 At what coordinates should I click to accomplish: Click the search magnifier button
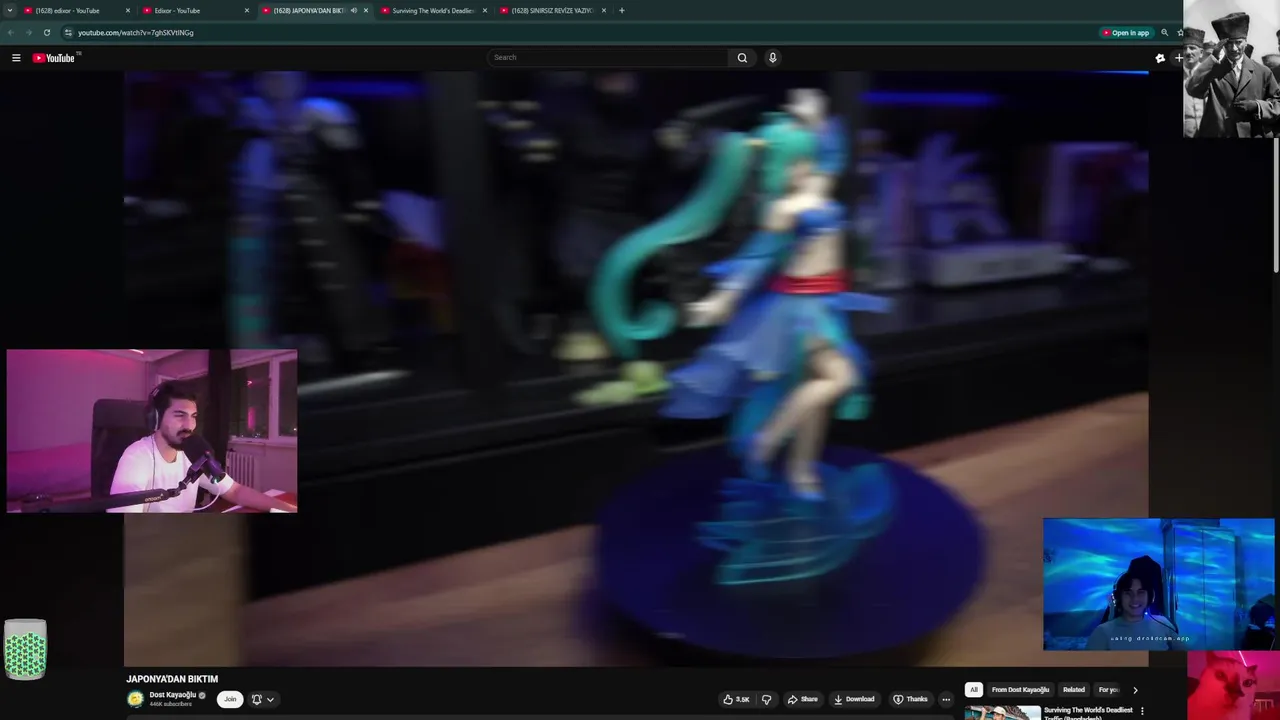742,58
